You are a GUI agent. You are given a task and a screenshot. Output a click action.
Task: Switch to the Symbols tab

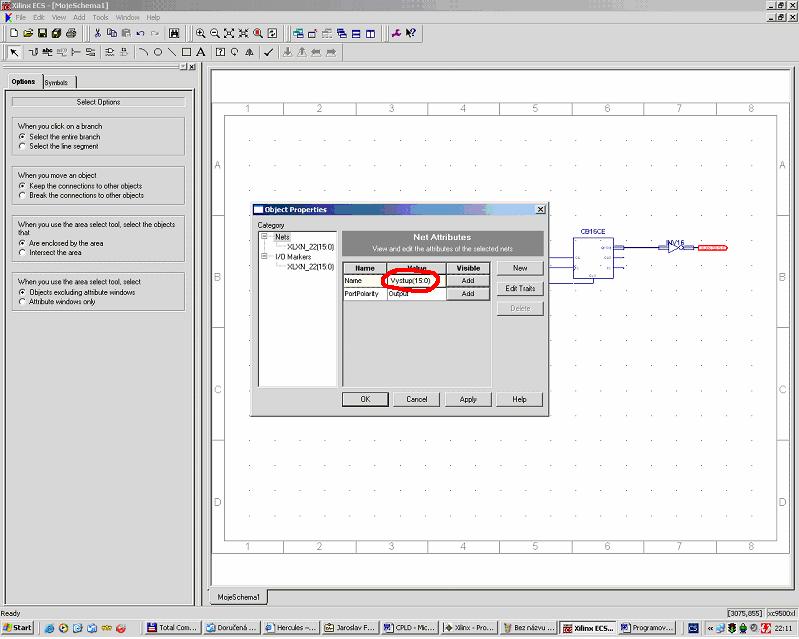[x=57, y=83]
